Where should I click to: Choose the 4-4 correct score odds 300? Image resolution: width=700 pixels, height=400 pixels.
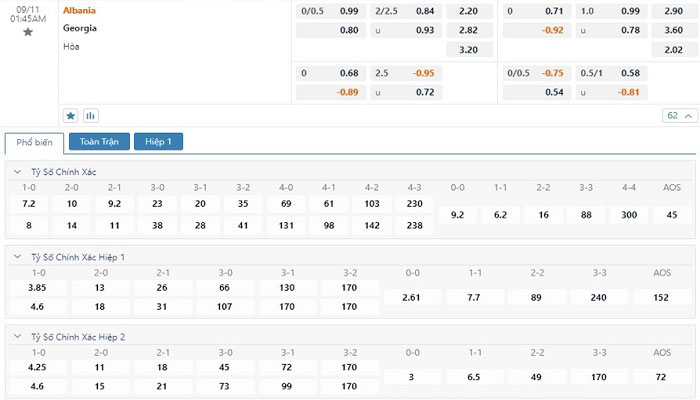[628, 214]
